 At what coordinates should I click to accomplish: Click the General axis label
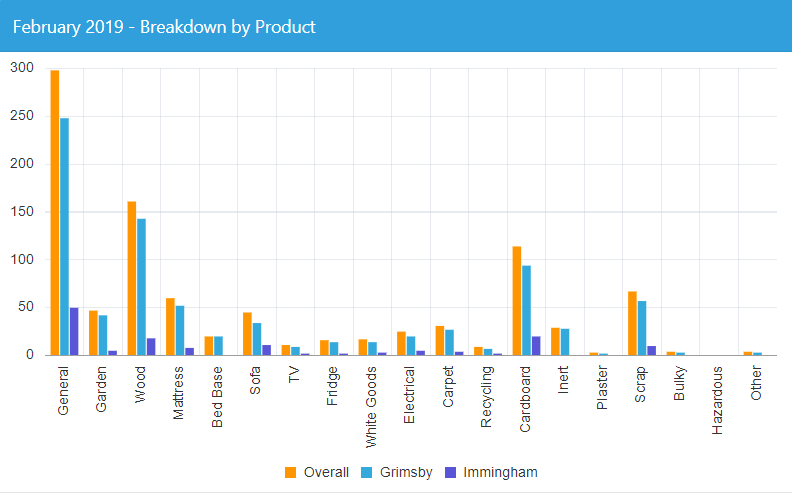63,391
